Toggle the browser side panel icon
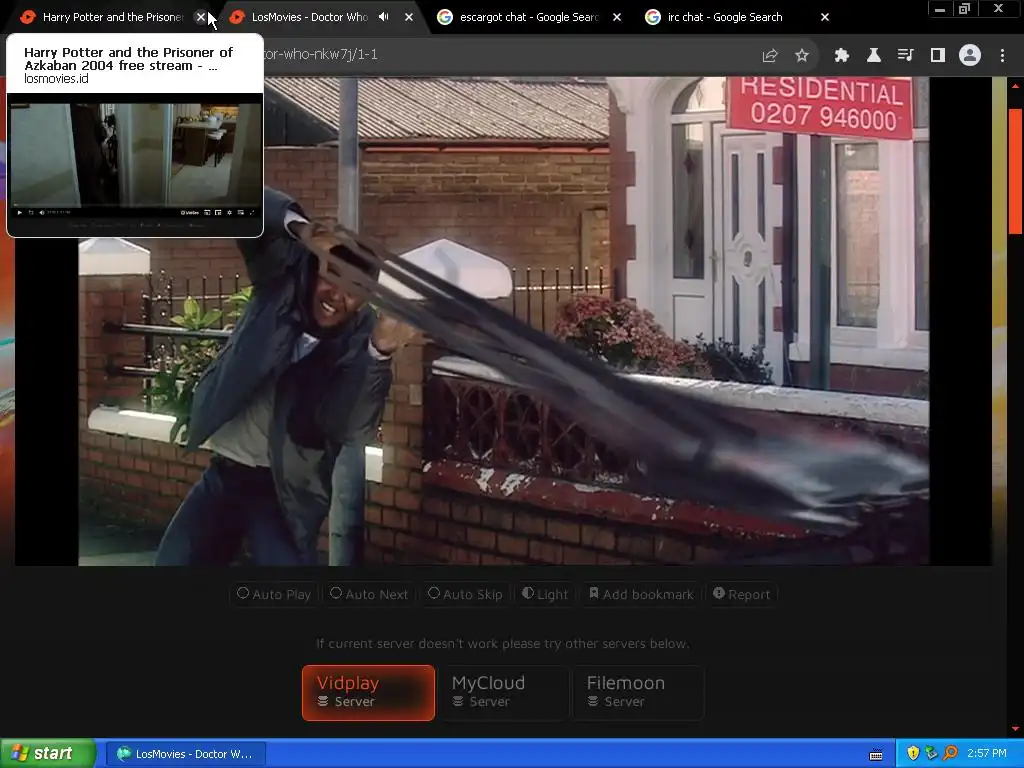Screen dimensions: 1024x768 (x=938, y=56)
